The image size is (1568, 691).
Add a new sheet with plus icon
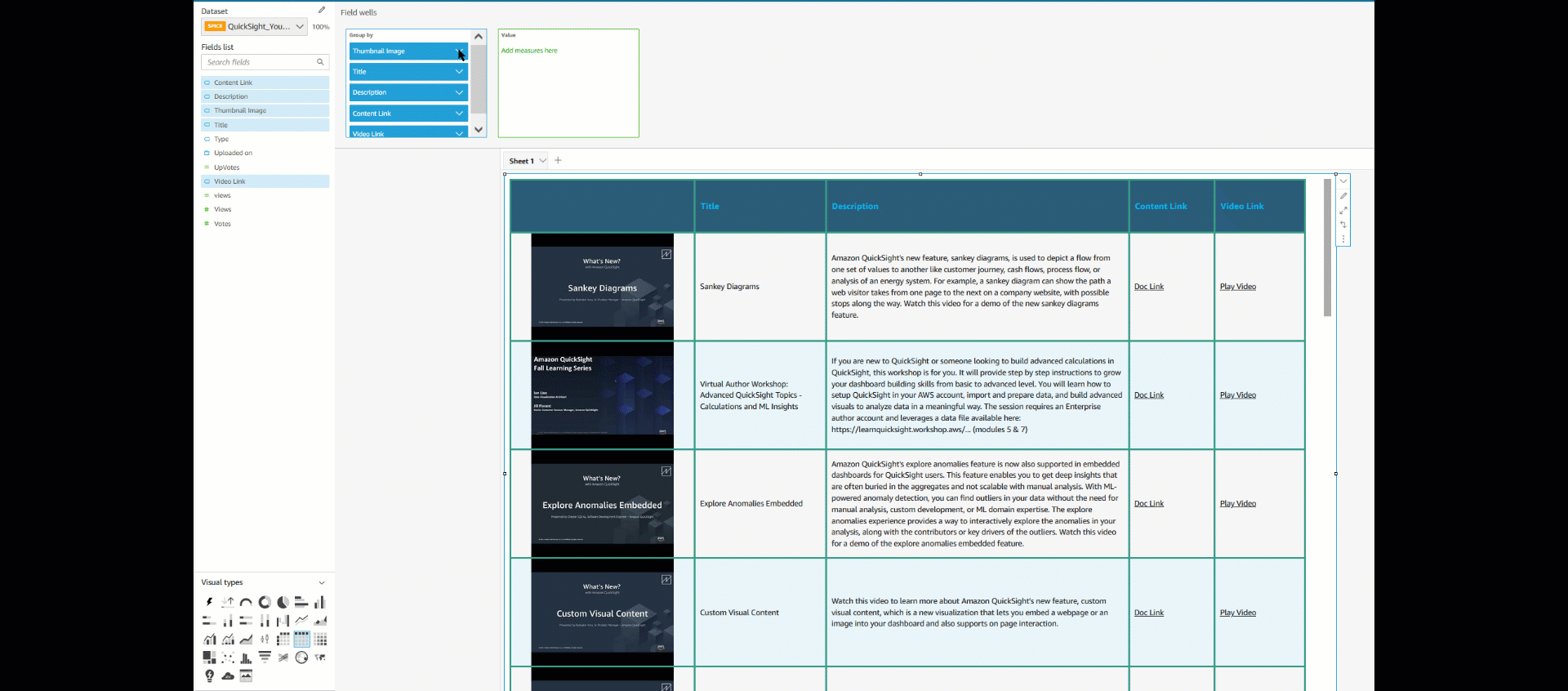[x=559, y=160]
